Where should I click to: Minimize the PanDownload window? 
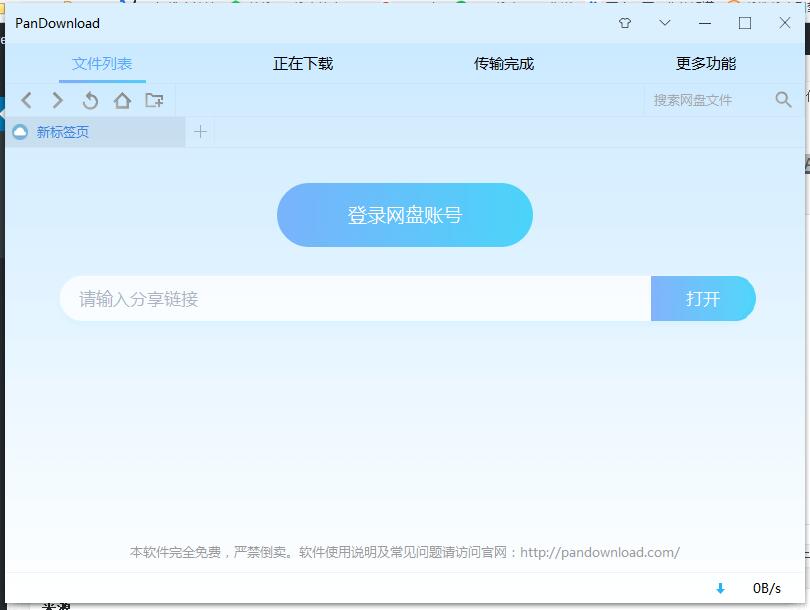705,23
